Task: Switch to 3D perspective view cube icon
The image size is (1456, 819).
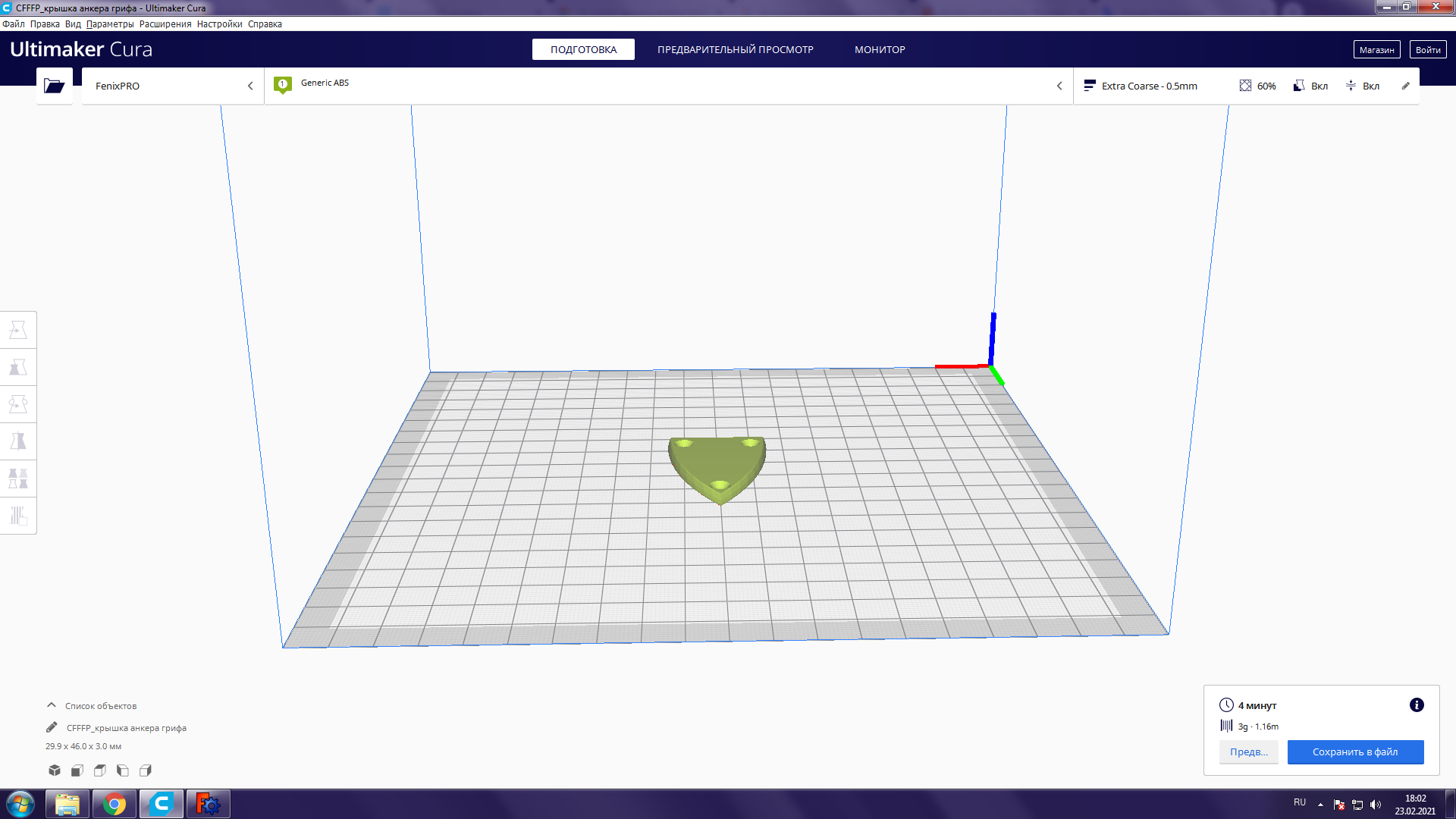Action: point(55,770)
